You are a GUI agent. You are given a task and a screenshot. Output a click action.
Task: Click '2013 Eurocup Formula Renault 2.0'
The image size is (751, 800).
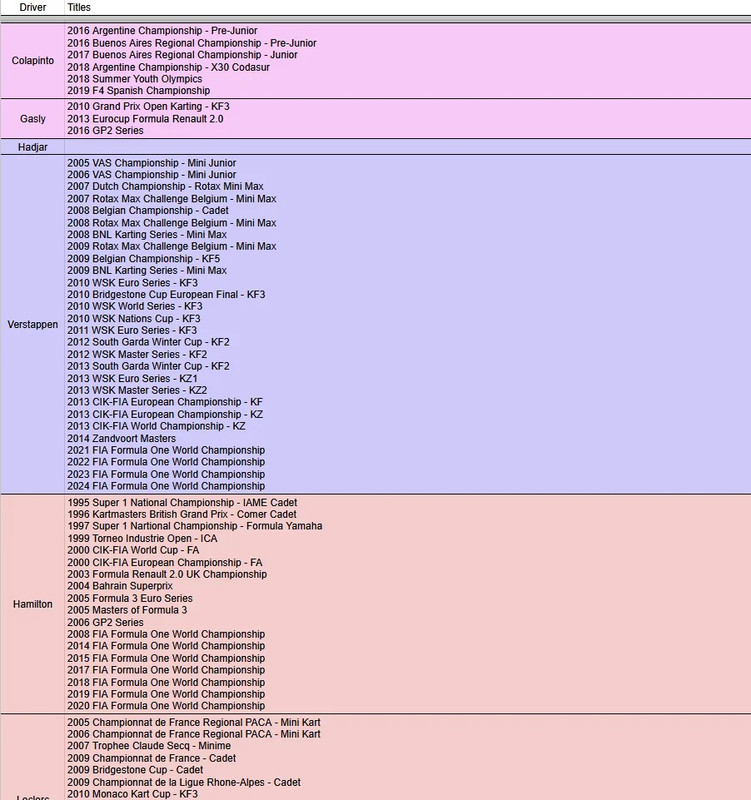point(145,118)
